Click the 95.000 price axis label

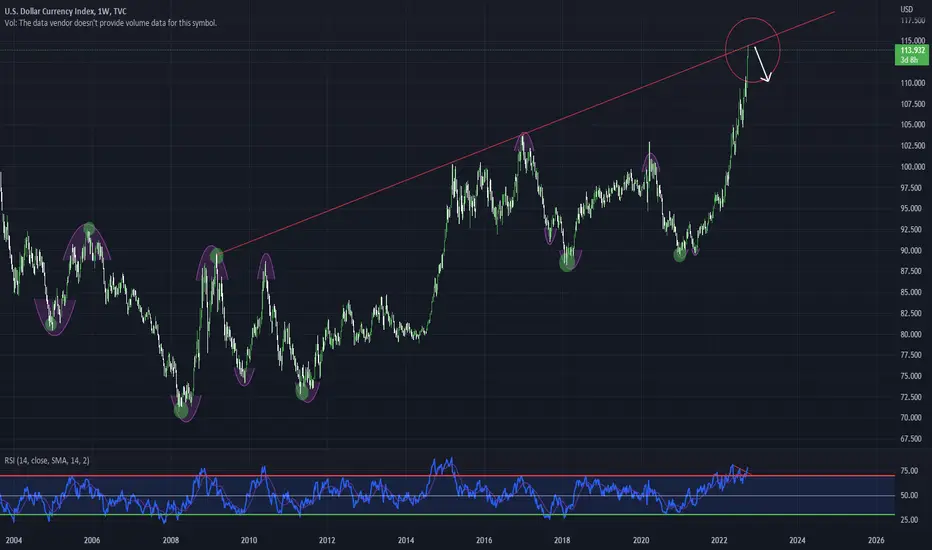pyautogui.click(x=912, y=209)
